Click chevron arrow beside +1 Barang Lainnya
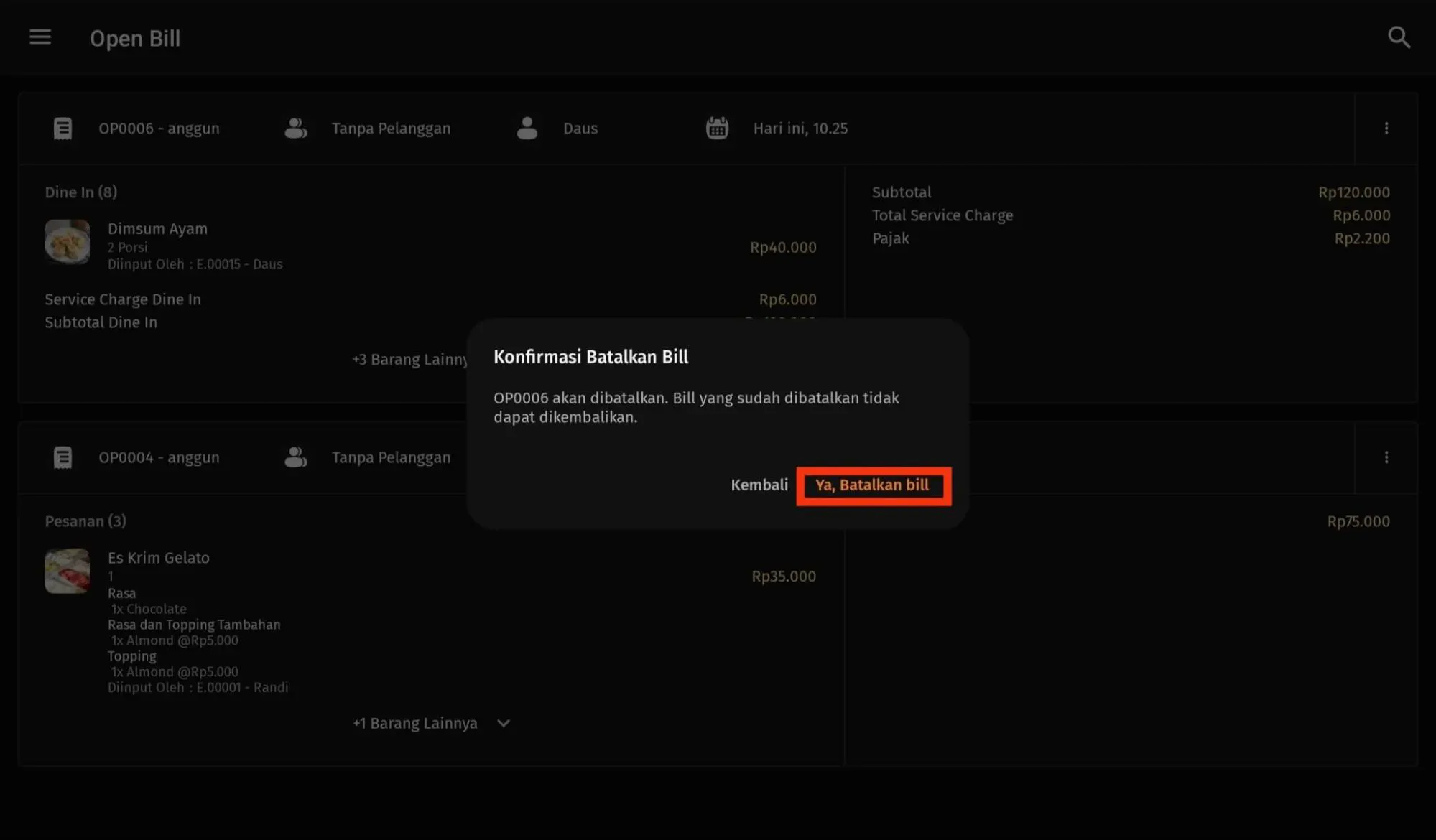This screenshot has height=840, width=1436. 504,724
